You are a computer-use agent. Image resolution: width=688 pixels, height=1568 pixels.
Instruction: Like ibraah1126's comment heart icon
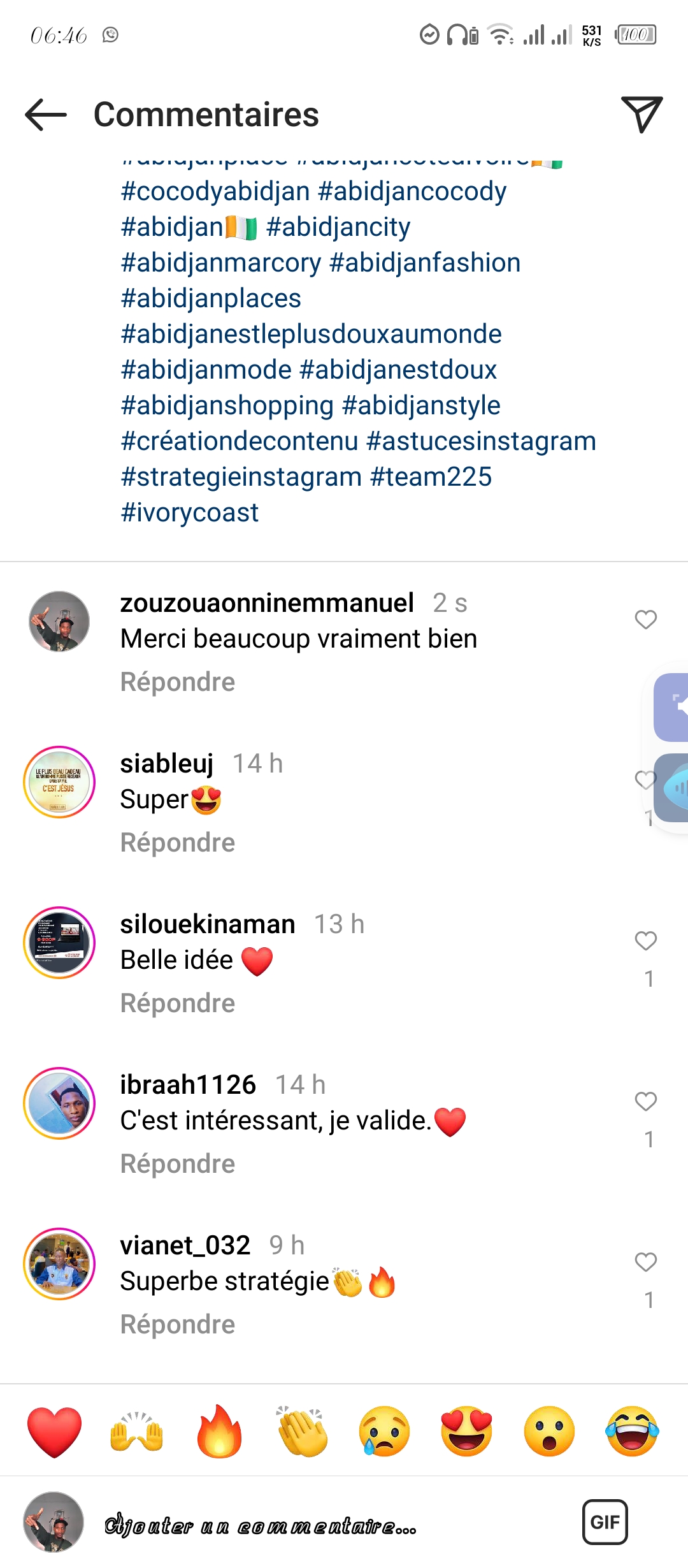click(646, 1101)
